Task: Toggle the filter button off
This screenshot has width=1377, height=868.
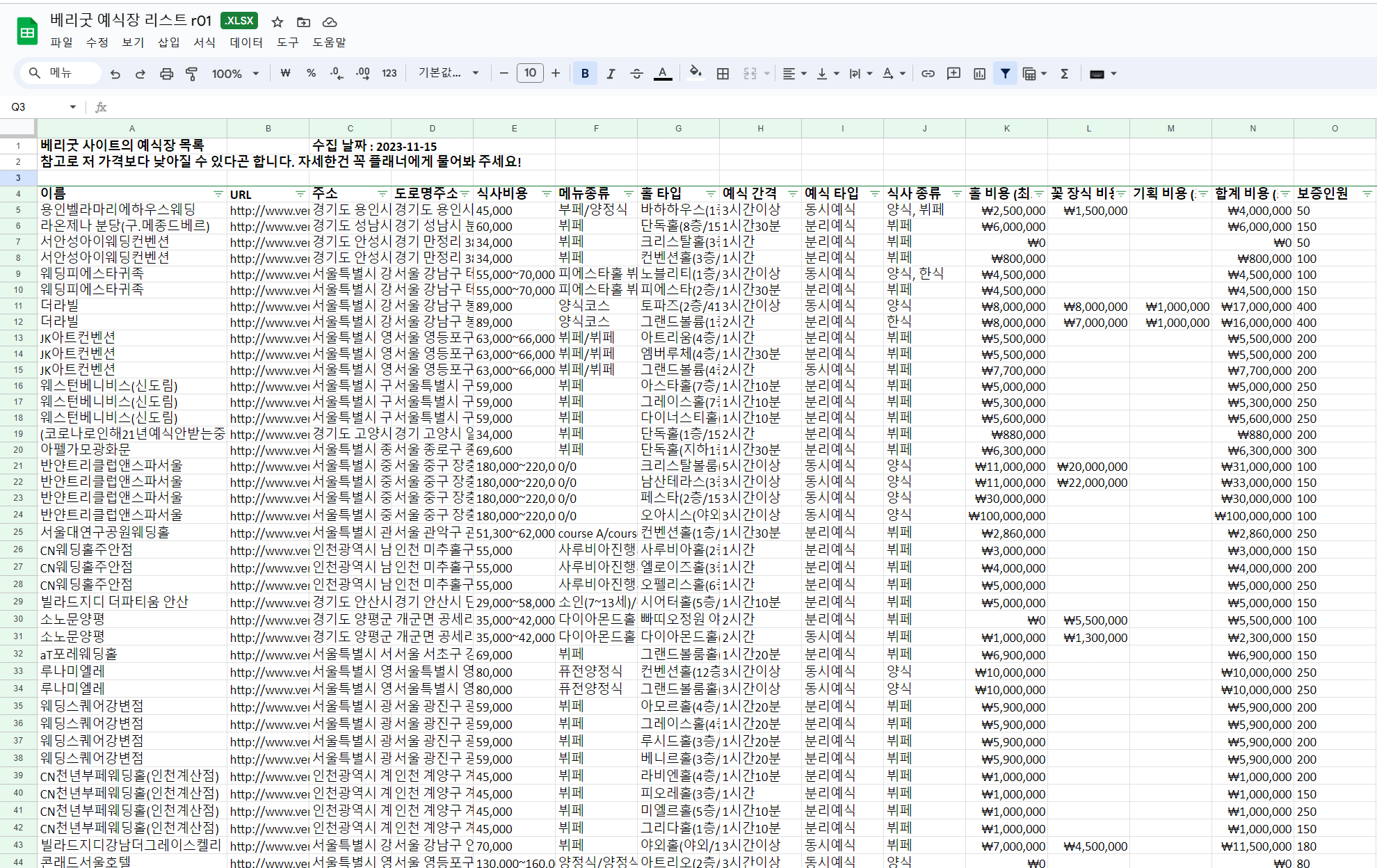Action: point(1005,74)
